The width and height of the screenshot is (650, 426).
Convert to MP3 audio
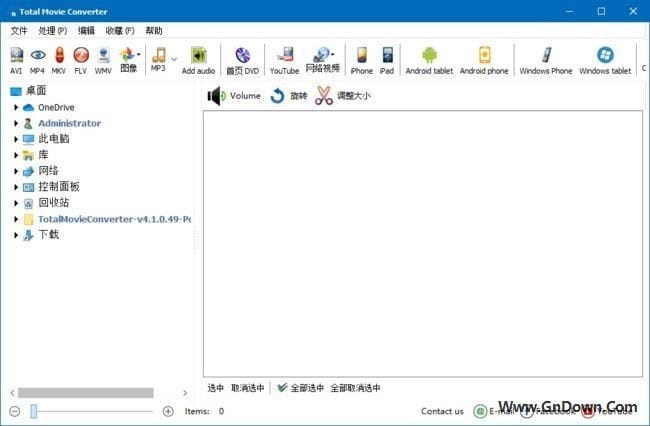158,59
